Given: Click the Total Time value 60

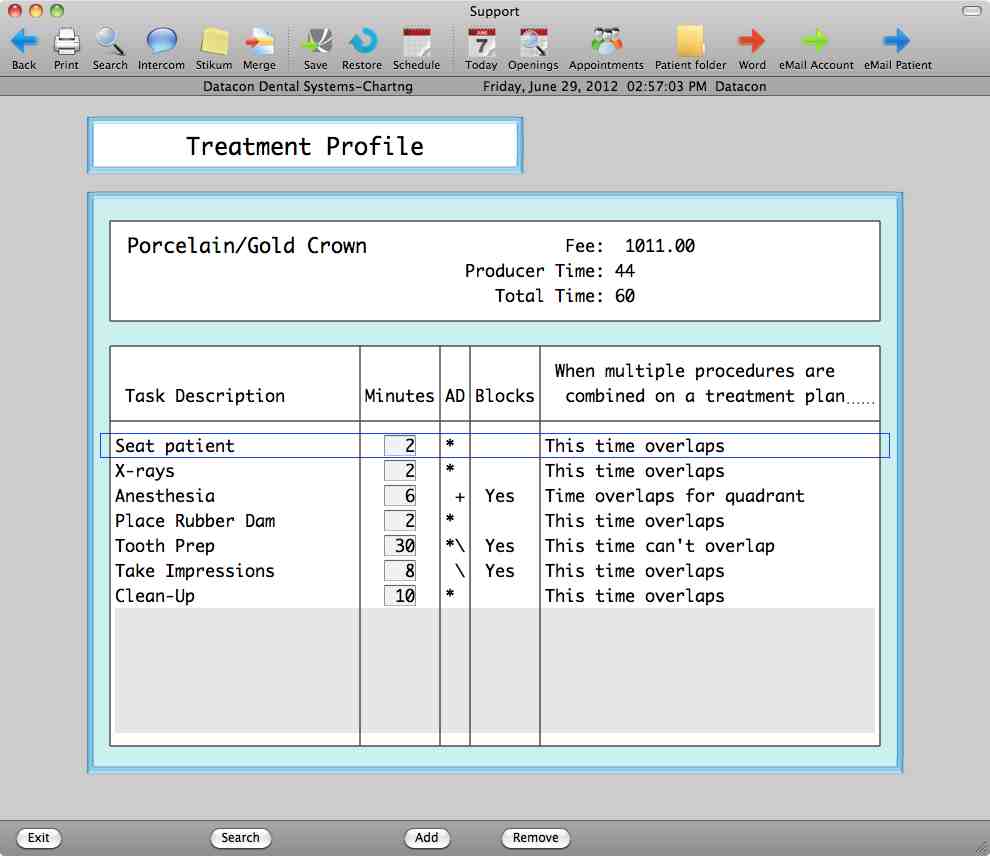Looking at the screenshot, I should click(624, 295).
